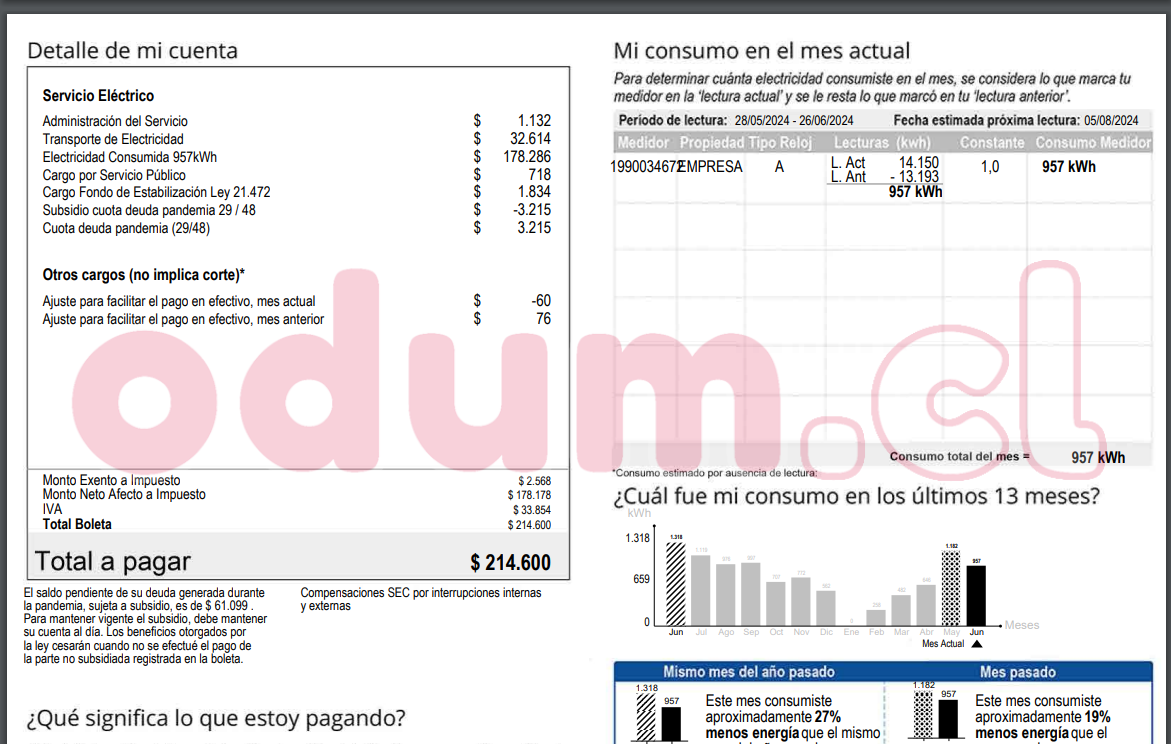Select the L. Act reading 14.150
Screen dimensions: 1171x744
click(x=918, y=162)
